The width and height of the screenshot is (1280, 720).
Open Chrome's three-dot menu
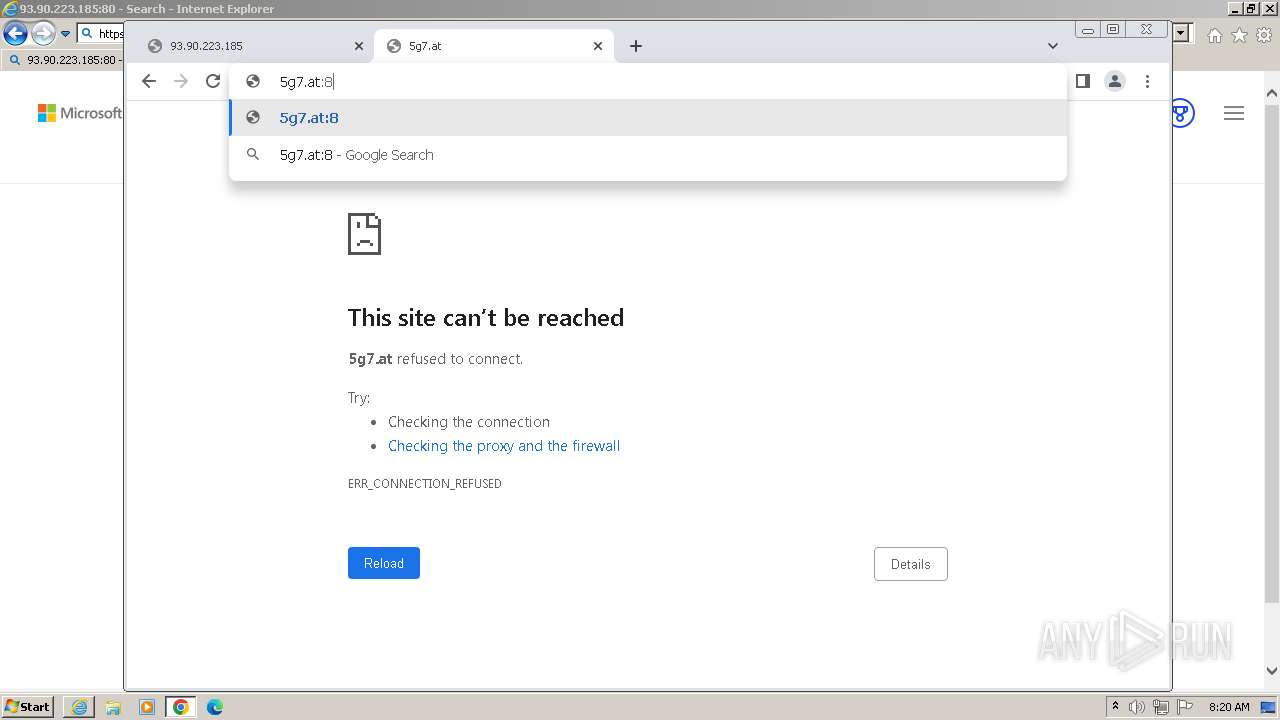click(1147, 82)
